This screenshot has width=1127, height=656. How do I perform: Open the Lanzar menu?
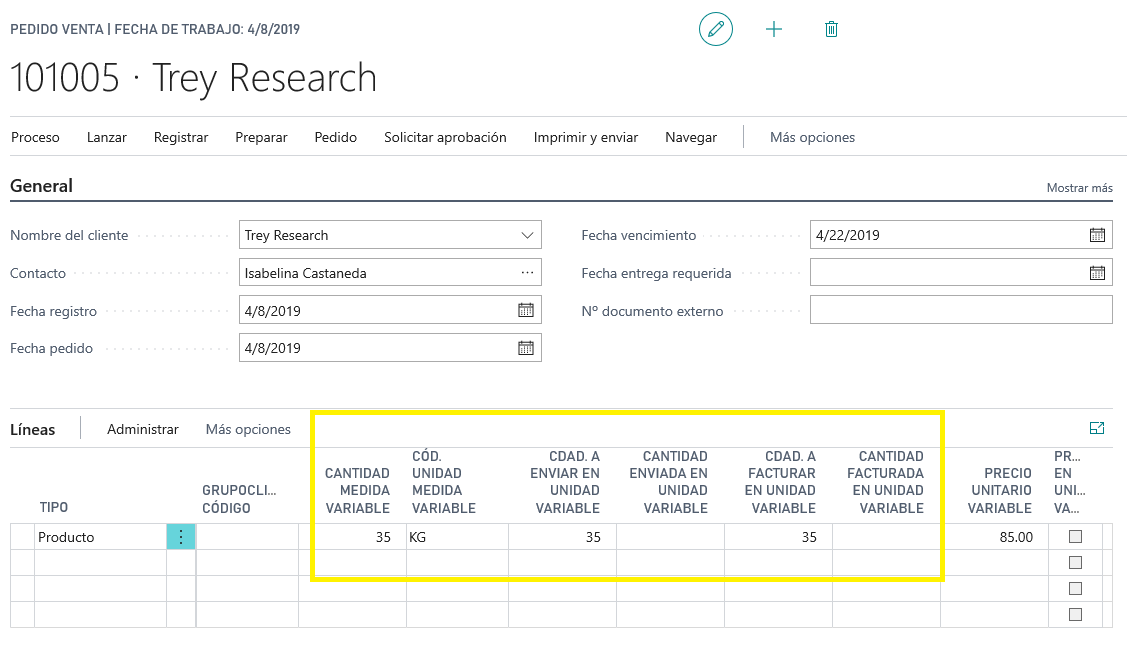coord(106,137)
